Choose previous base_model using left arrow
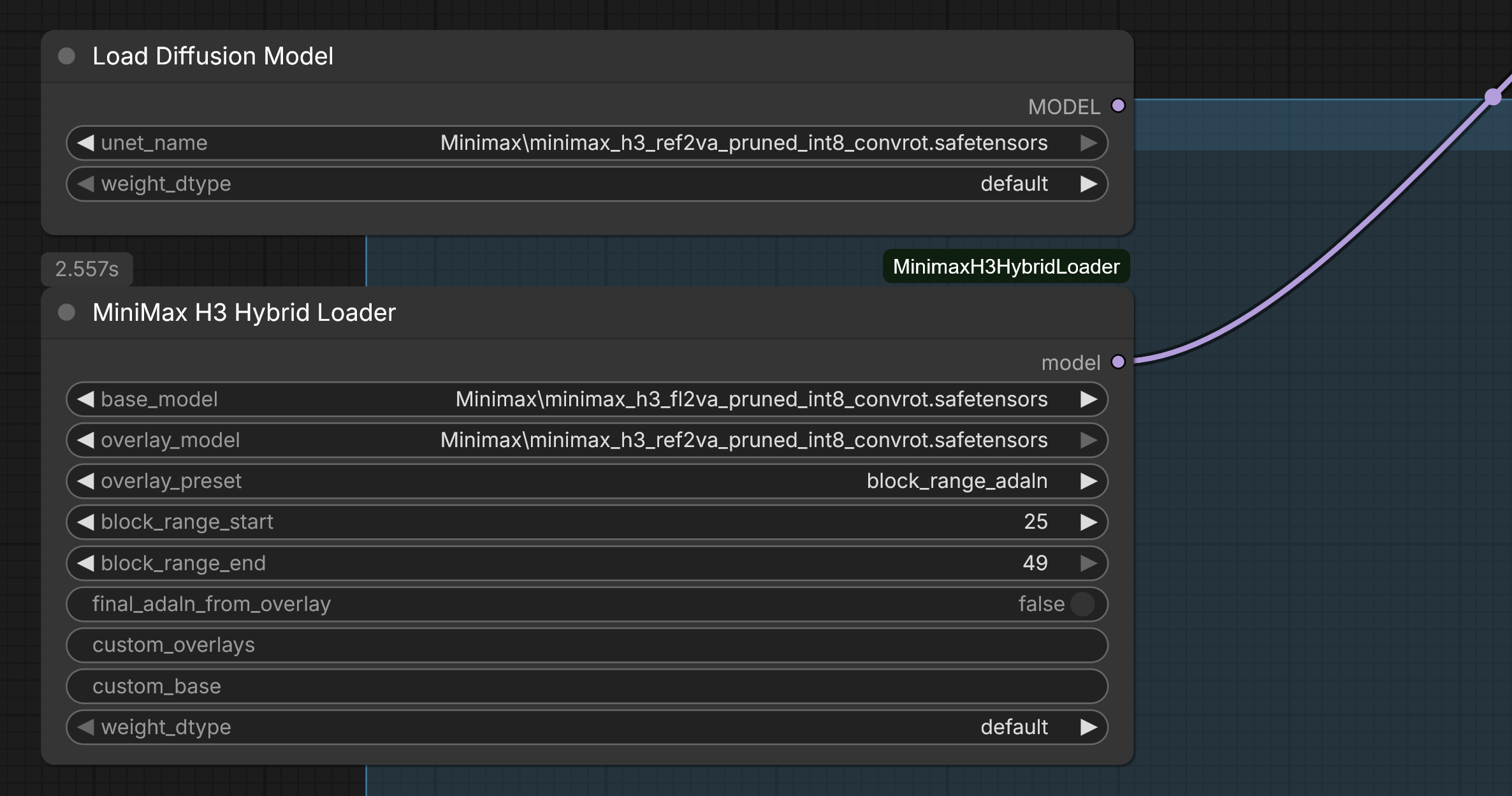 pos(85,399)
